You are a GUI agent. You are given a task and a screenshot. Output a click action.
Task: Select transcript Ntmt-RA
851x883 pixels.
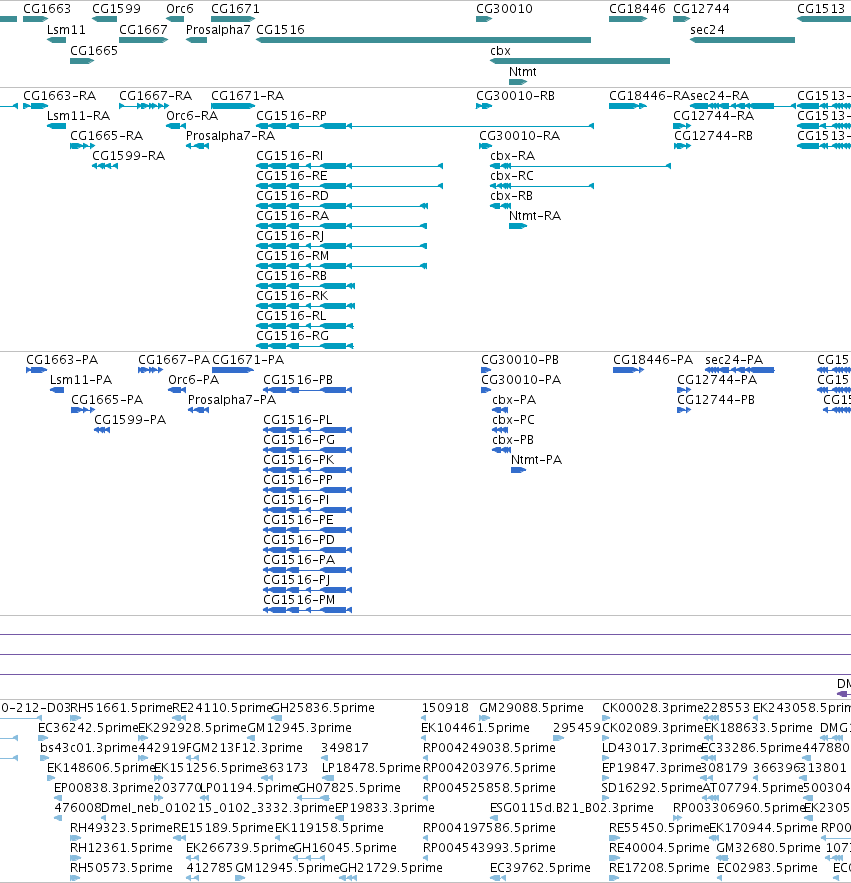tap(518, 226)
